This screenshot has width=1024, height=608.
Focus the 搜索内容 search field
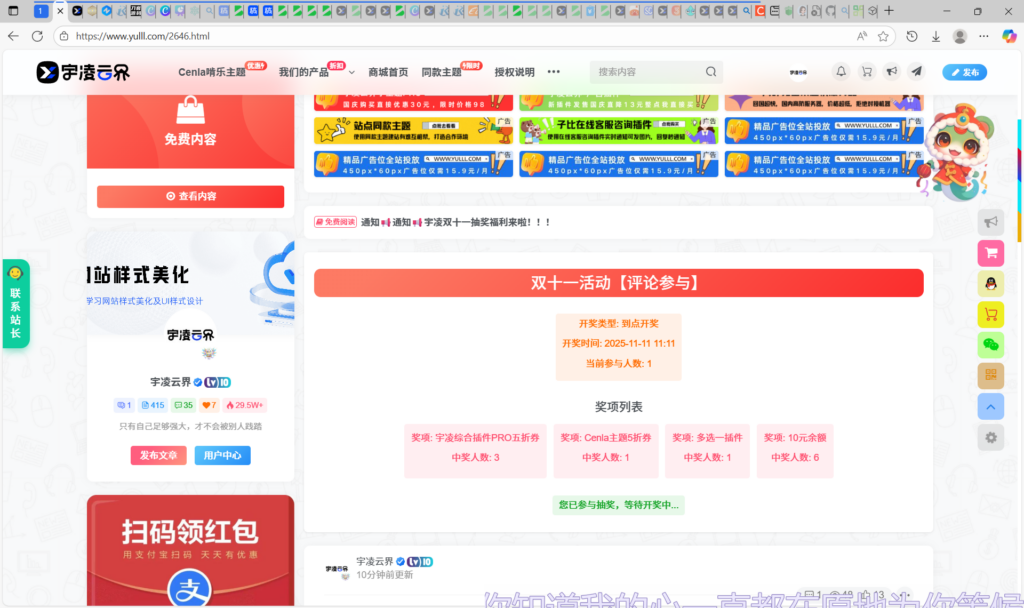645,72
